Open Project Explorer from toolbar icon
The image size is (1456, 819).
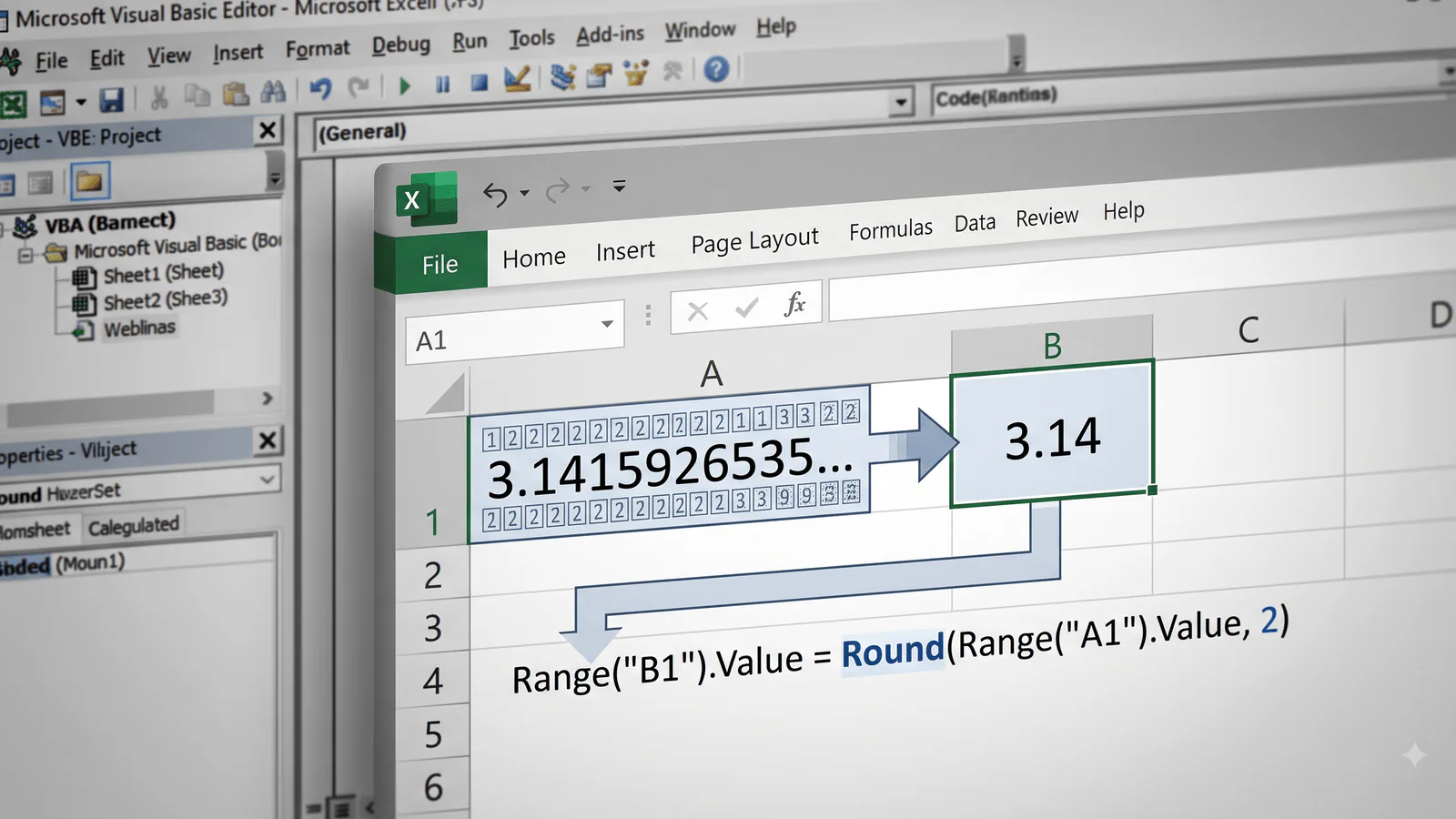pyautogui.click(x=563, y=77)
